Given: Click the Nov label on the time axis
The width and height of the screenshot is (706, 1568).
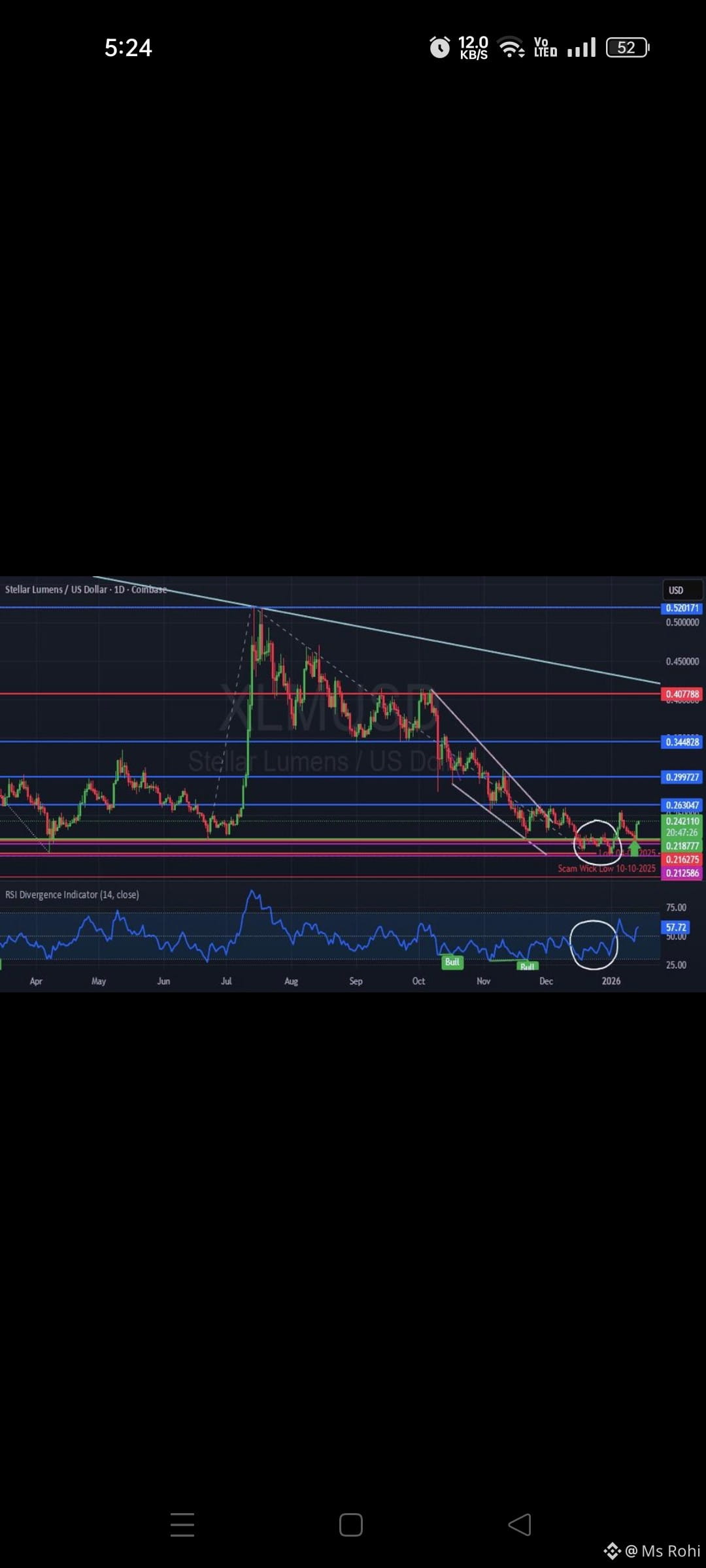Looking at the screenshot, I should tap(483, 981).
